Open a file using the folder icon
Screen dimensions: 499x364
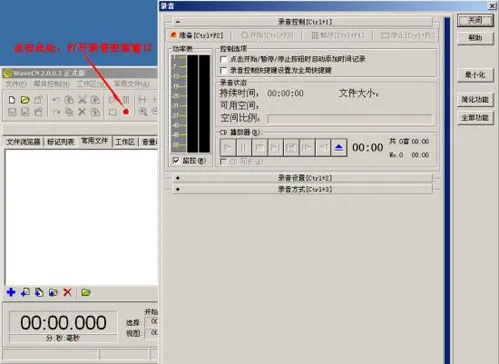pyautogui.click(x=25, y=100)
